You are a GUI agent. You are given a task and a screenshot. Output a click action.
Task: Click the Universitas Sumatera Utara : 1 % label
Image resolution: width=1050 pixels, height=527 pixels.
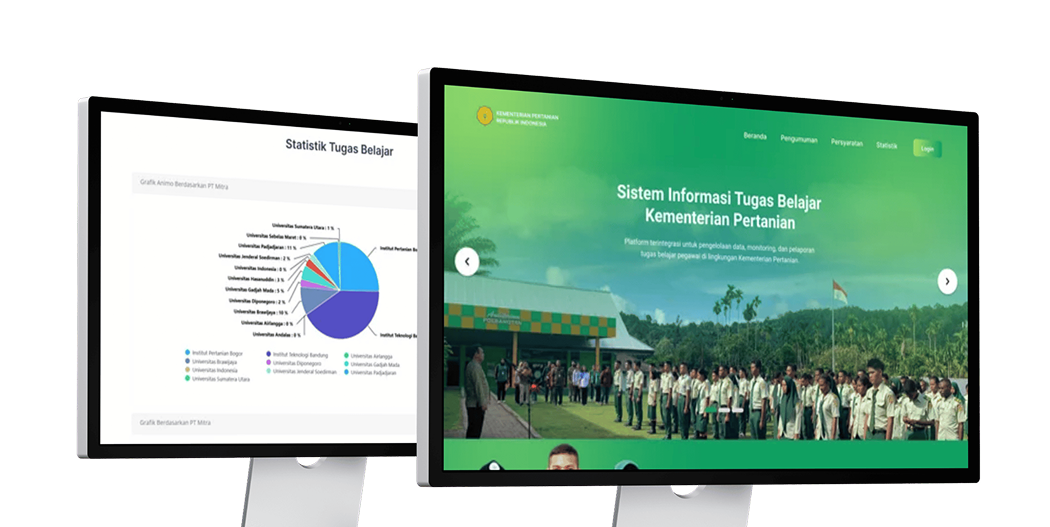[303, 228]
